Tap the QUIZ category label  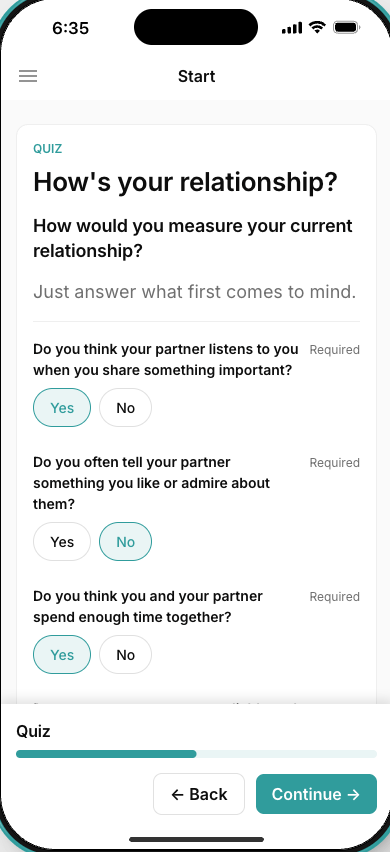click(48, 149)
